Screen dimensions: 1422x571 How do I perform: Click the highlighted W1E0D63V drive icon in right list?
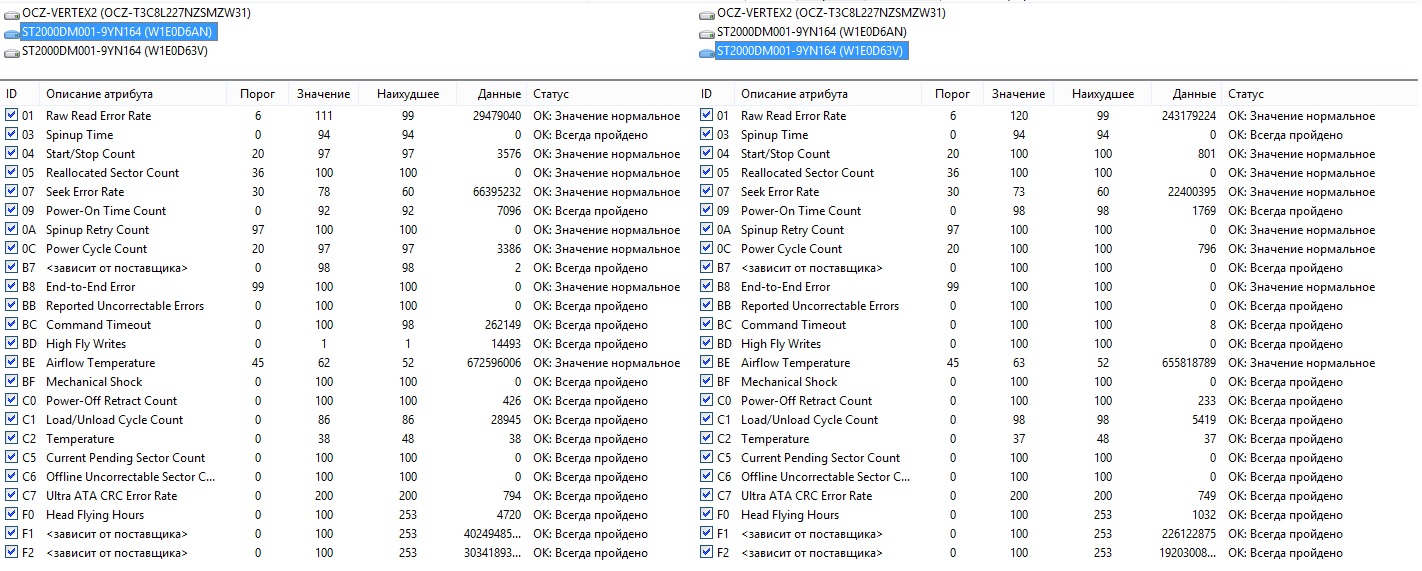click(x=707, y=51)
